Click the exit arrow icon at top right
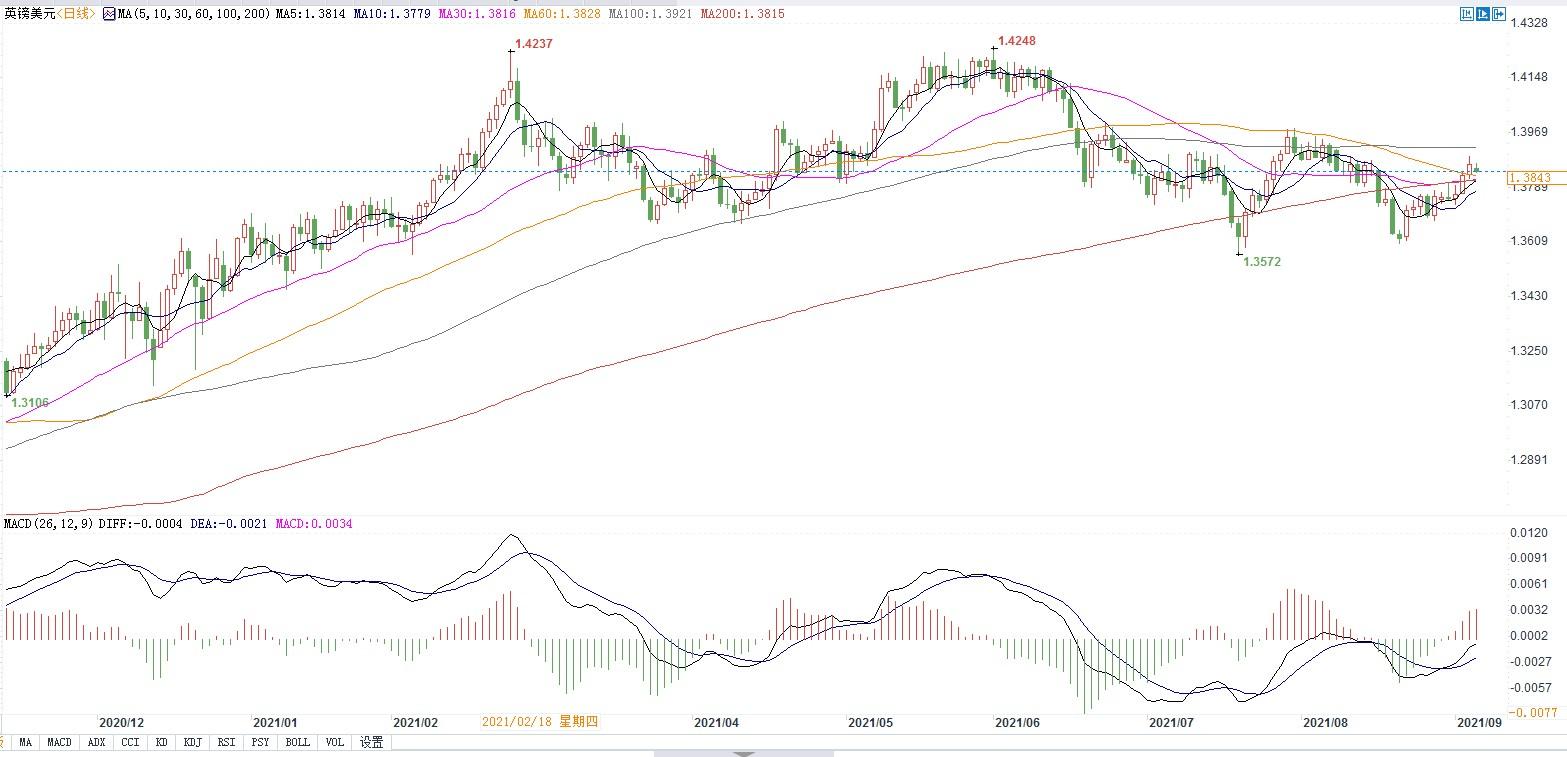1567x757 pixels. [1498, 14]
